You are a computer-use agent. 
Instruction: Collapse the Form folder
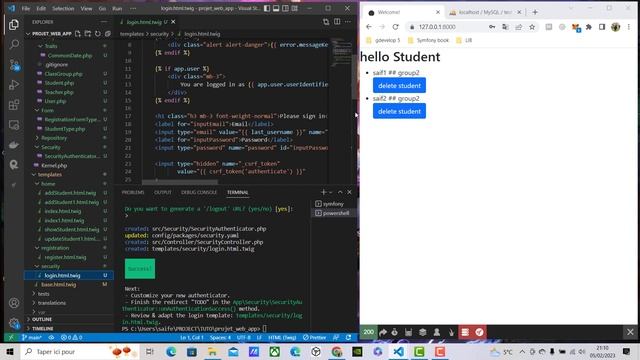point(47,110)
